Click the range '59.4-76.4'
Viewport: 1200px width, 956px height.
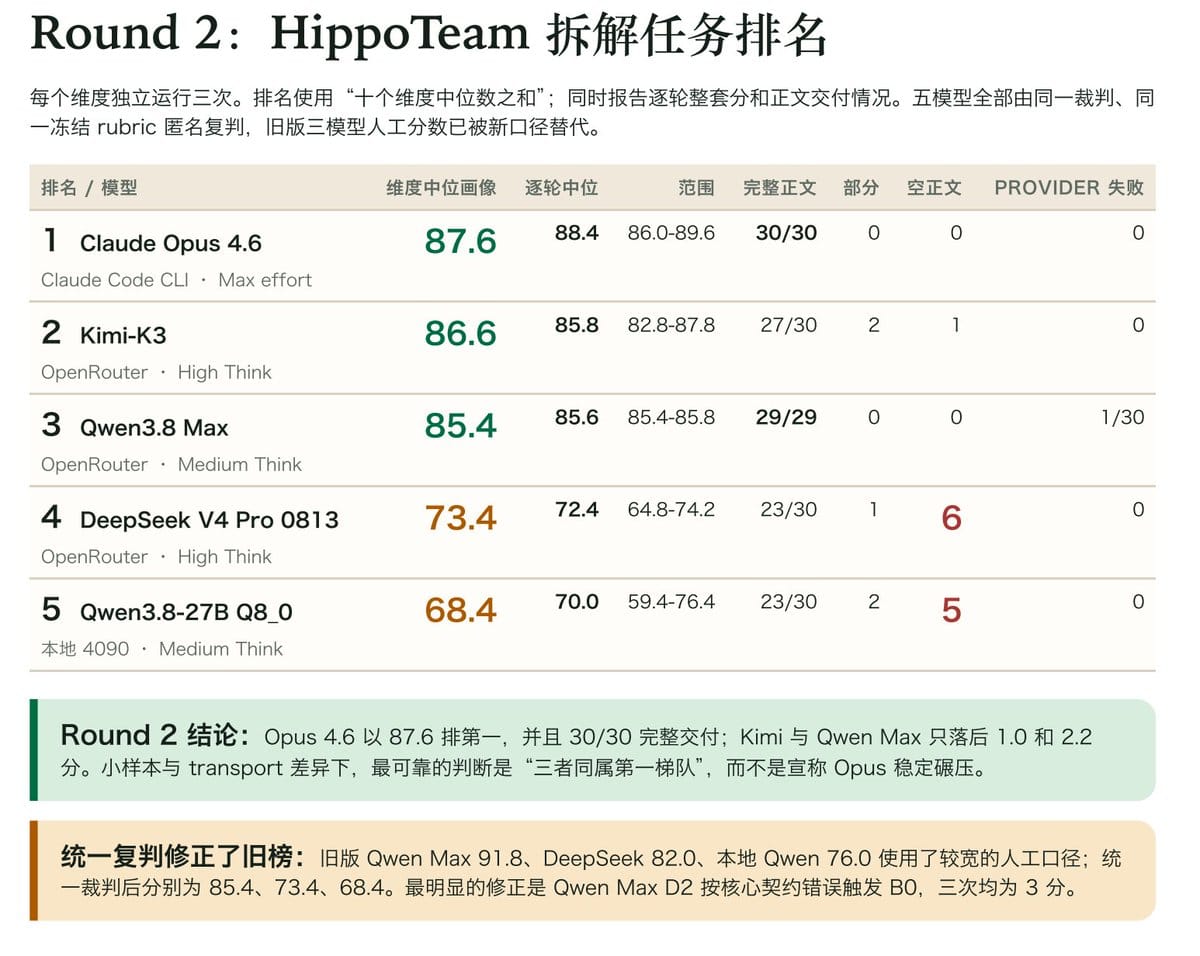click(671, 601)
